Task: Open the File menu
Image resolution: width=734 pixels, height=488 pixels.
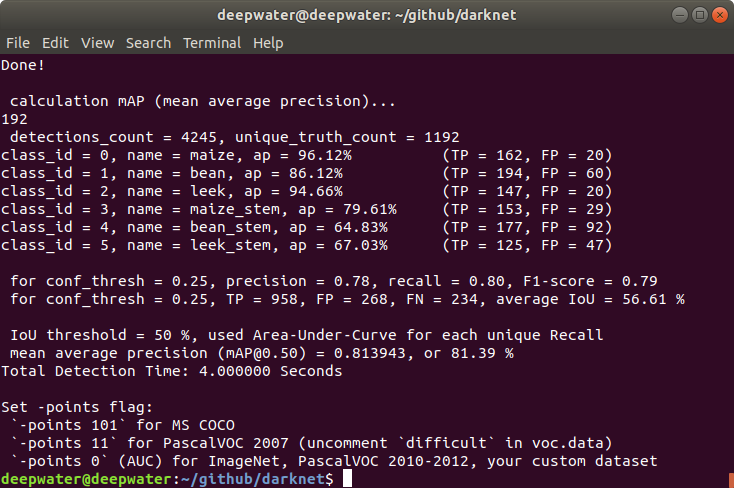Action: [18, 43]
